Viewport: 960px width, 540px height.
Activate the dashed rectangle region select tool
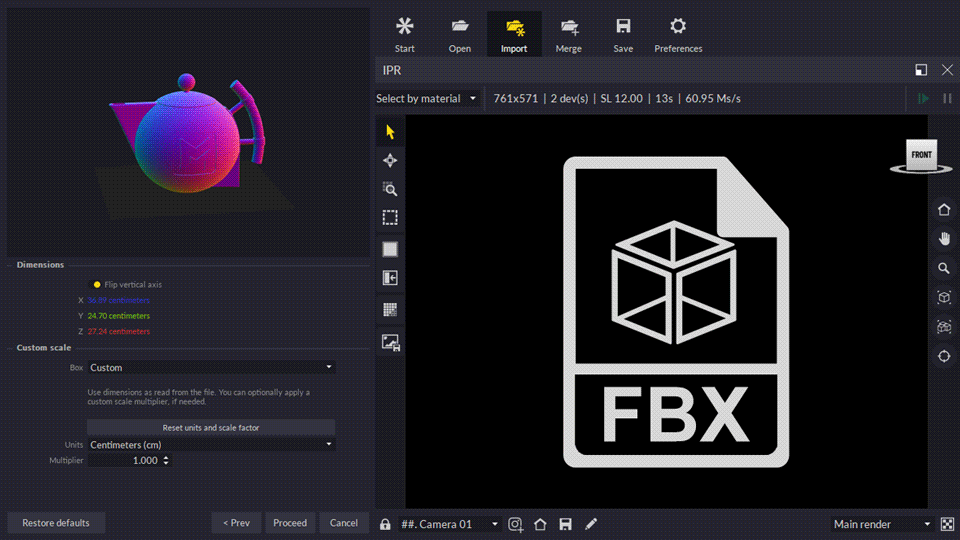point(390,218)
